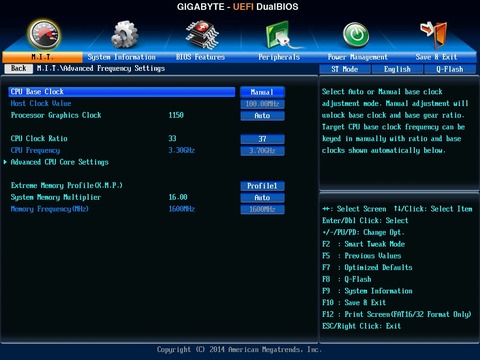Select the CPU Clock Ratio label

pyautogui.click(x=39, y=139)
